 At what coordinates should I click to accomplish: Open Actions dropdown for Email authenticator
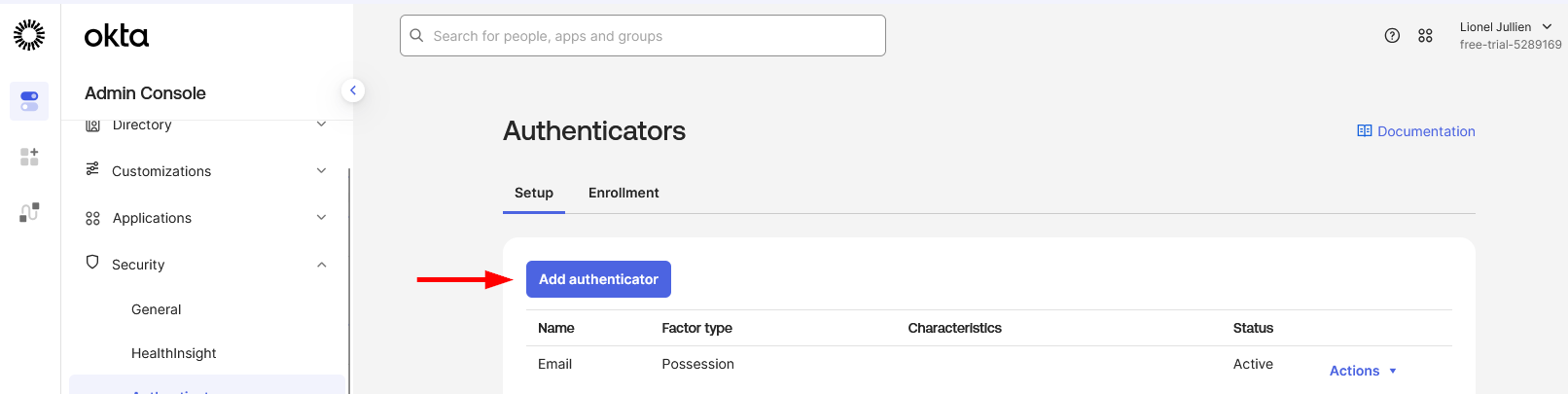(1363, 371)
